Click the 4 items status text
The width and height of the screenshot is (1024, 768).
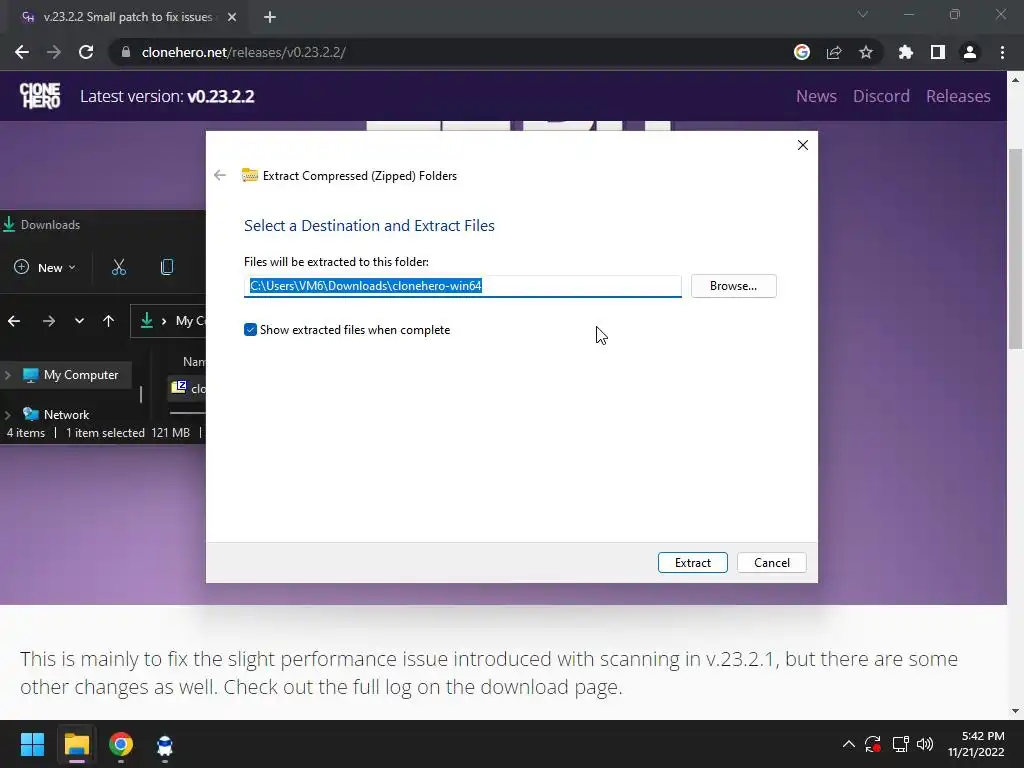coord(25,432)
